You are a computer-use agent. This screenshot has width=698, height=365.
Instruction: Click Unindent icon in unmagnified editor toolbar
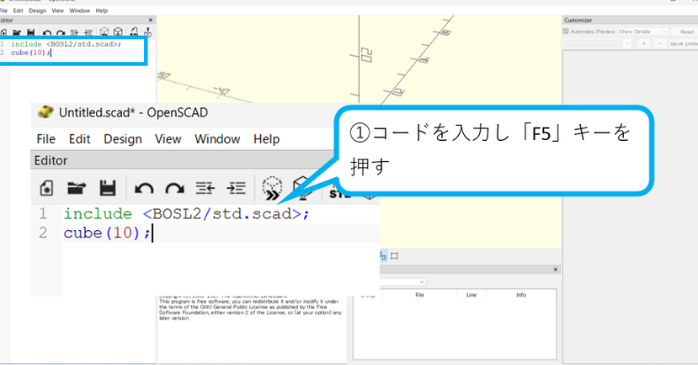pyautogui.click(x=74, y=33)
